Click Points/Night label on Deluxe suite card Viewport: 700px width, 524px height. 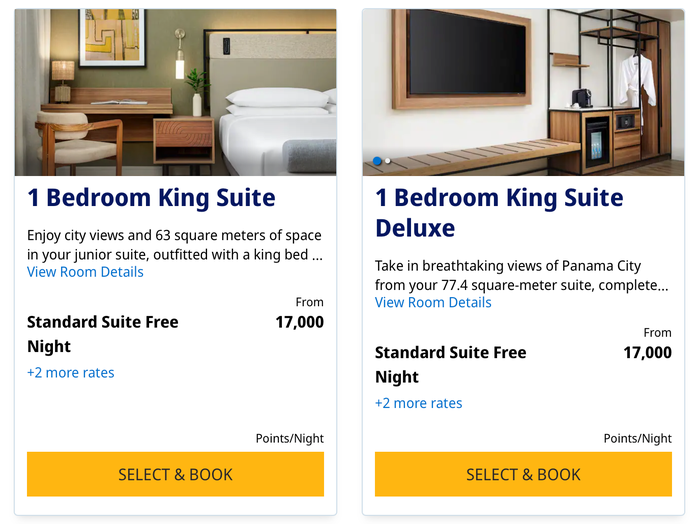[x=638, y=438]
